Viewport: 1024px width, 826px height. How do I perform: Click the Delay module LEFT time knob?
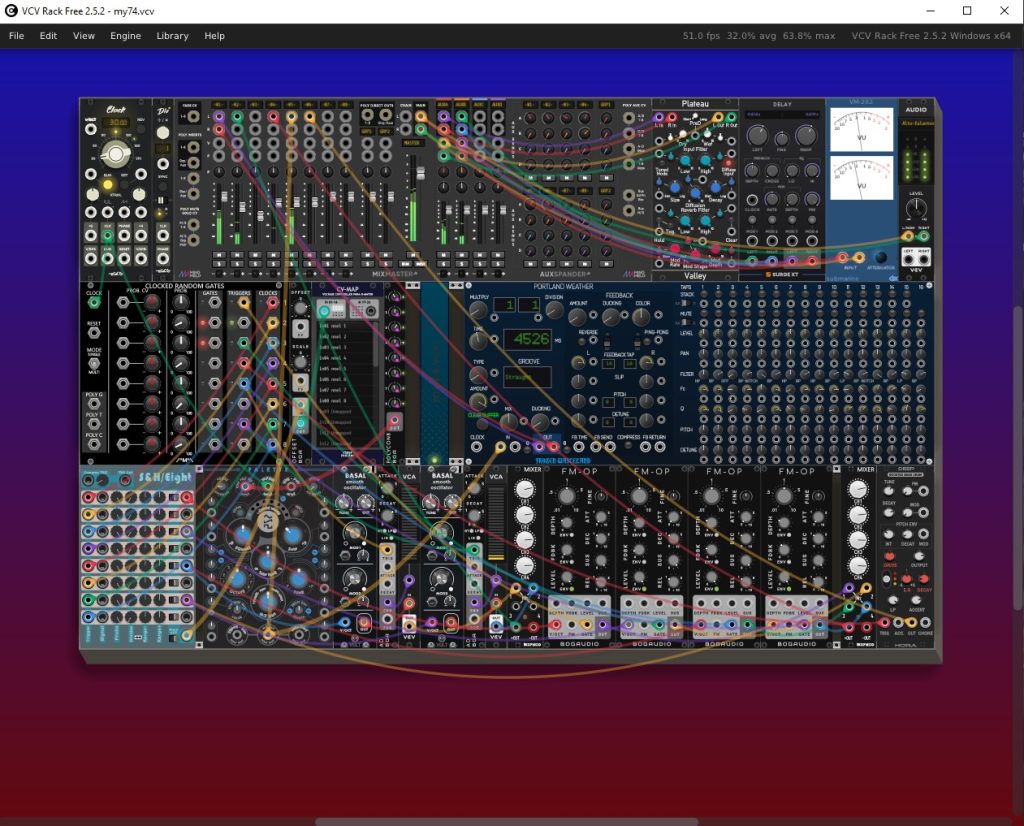[x=757, y=136]
